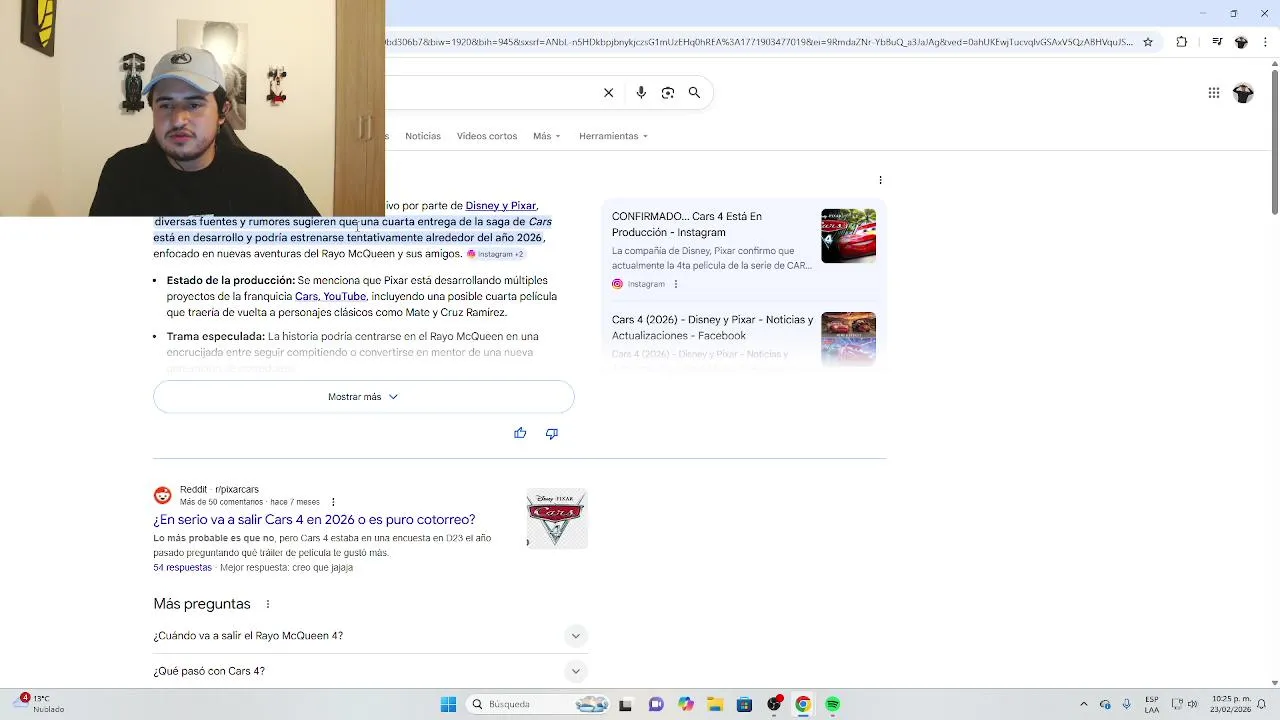Open three-dot menu beside Instagram source

tap(675, 284)
